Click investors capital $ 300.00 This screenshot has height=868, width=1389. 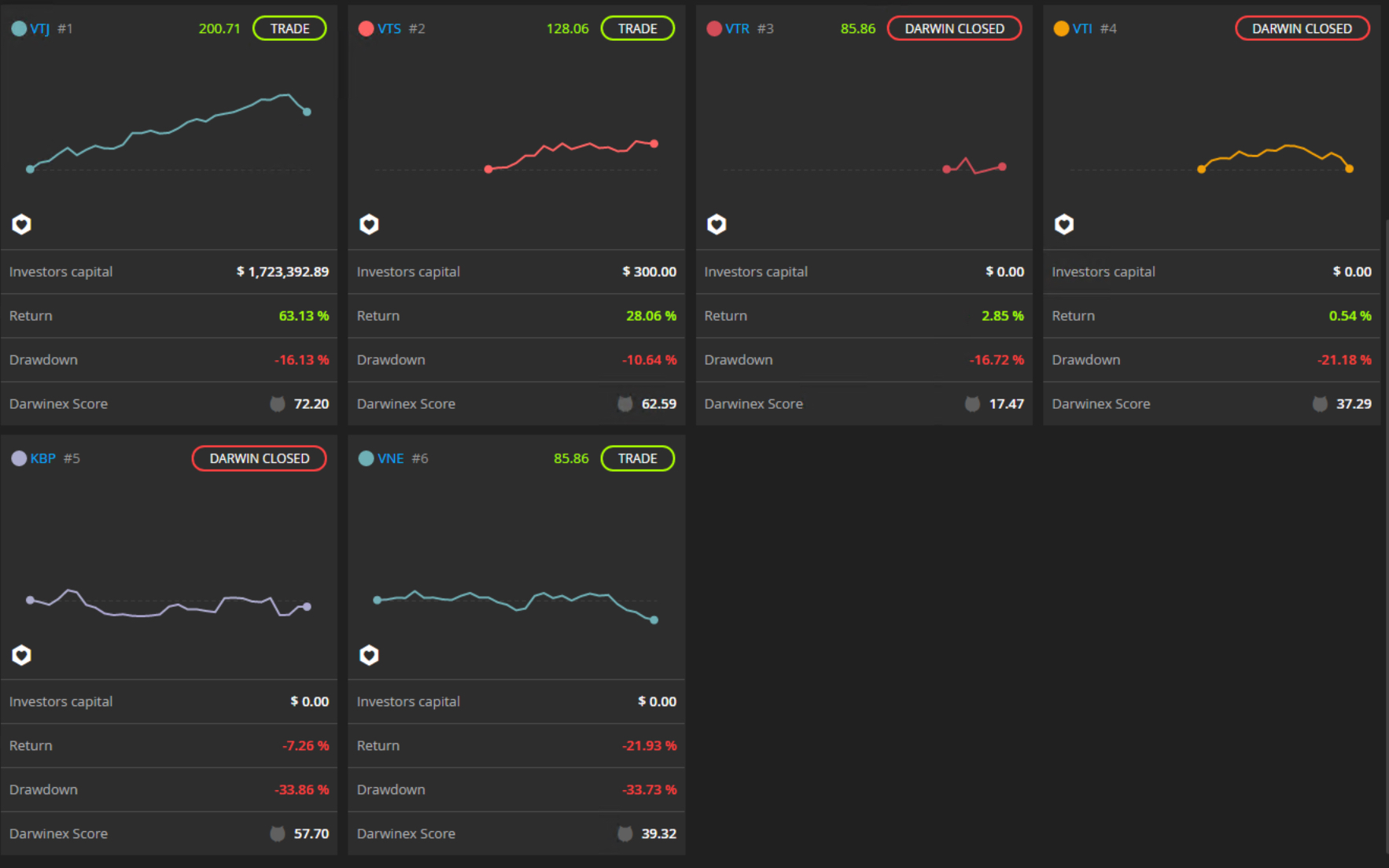[x=649, y=272]
